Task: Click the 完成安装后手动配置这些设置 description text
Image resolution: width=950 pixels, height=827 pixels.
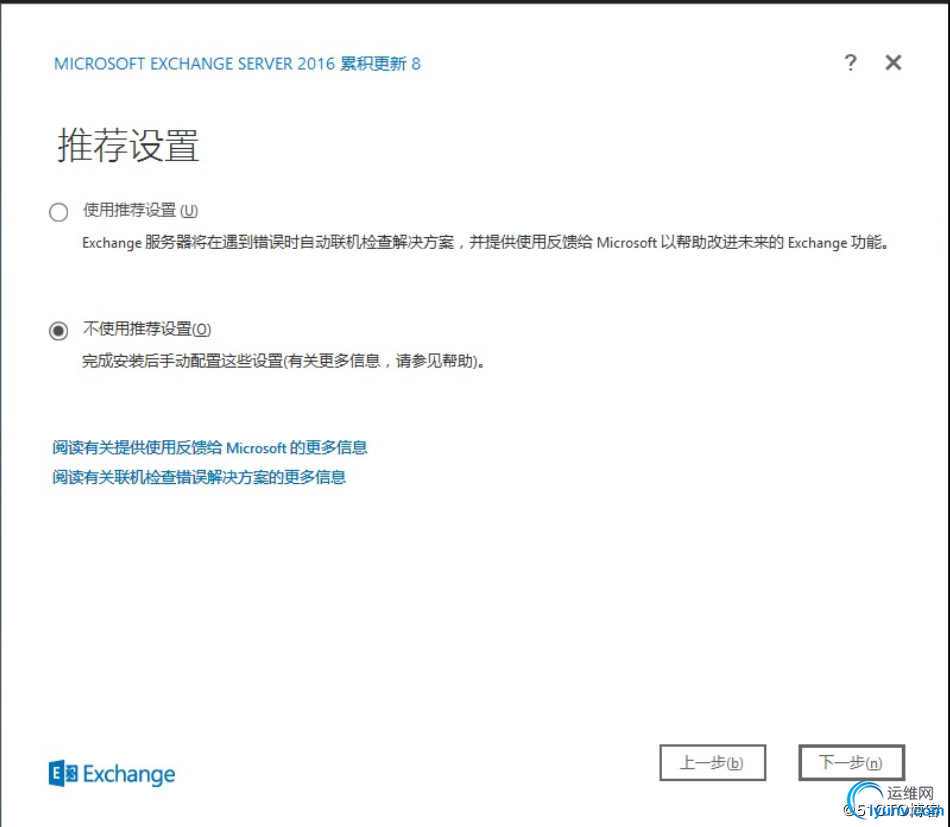Action: point(284,362)
